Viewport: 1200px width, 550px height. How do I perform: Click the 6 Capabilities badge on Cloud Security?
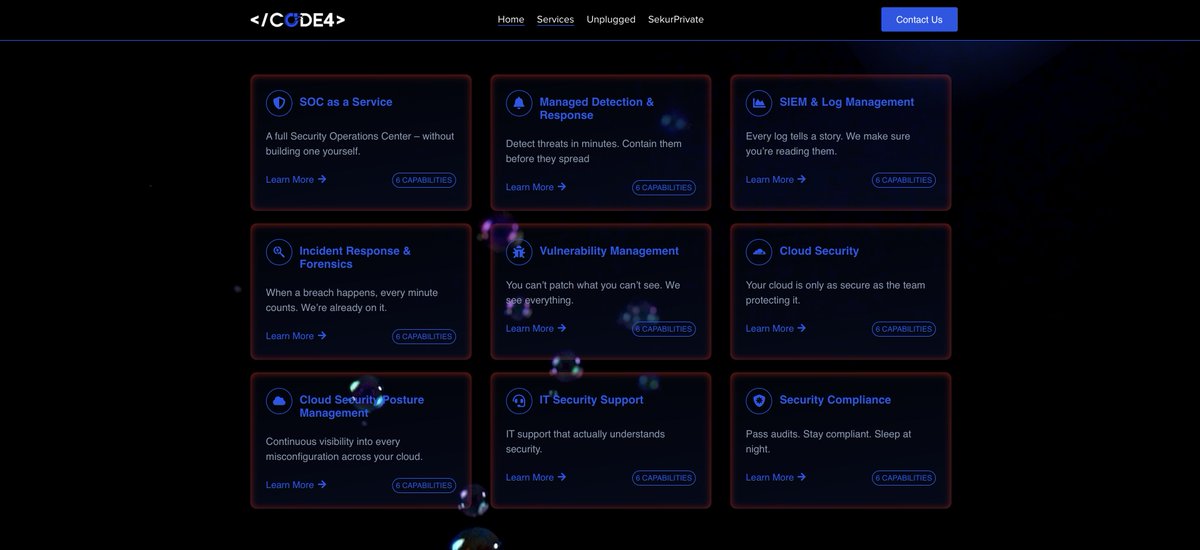(x=904, y=329)
